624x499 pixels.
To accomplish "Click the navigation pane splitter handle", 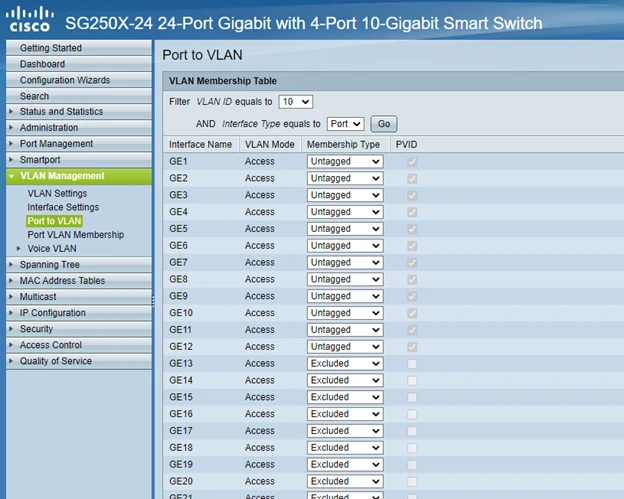I will 153,301.
